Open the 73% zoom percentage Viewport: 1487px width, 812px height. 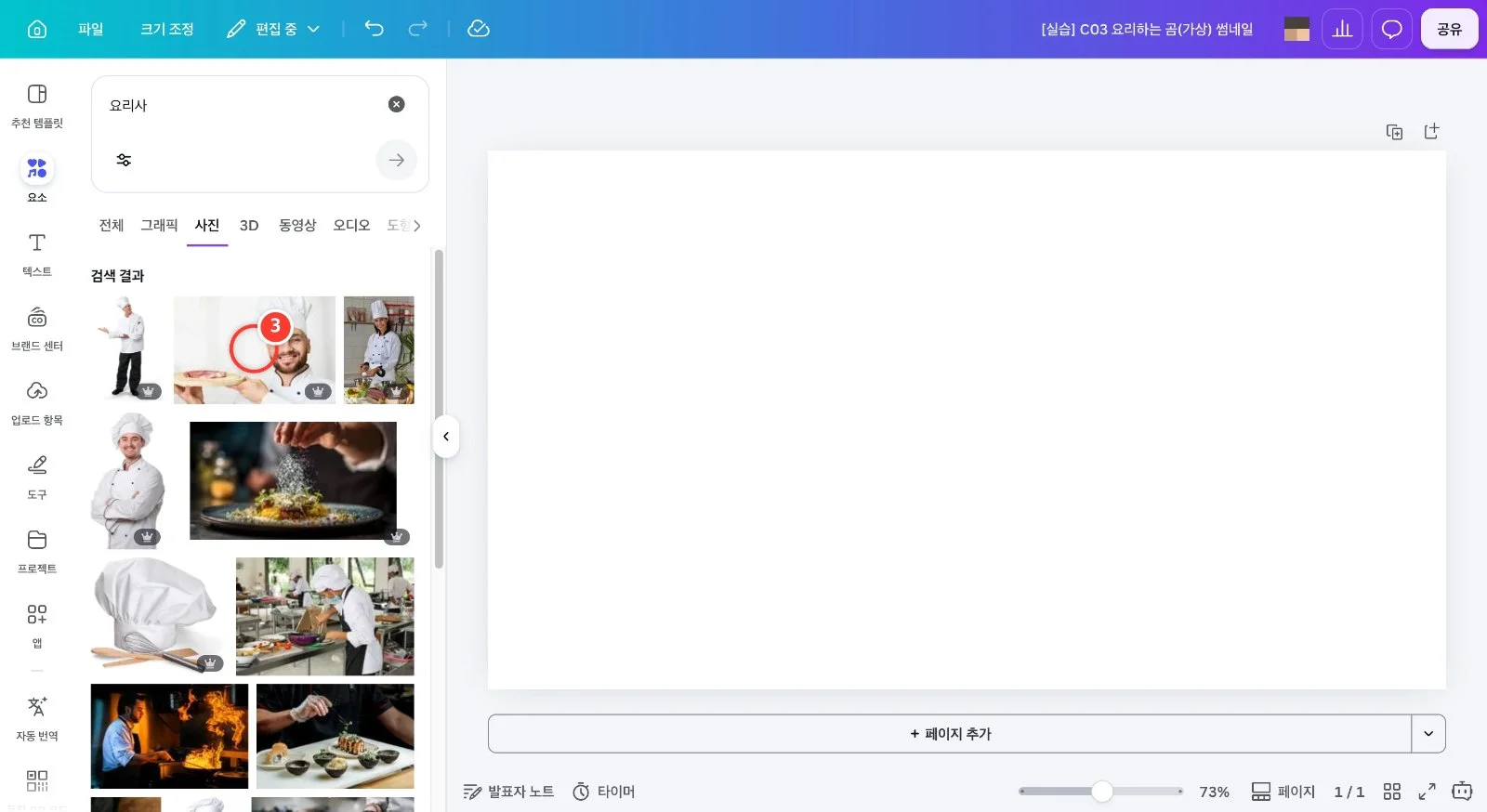pos(1214,792)
